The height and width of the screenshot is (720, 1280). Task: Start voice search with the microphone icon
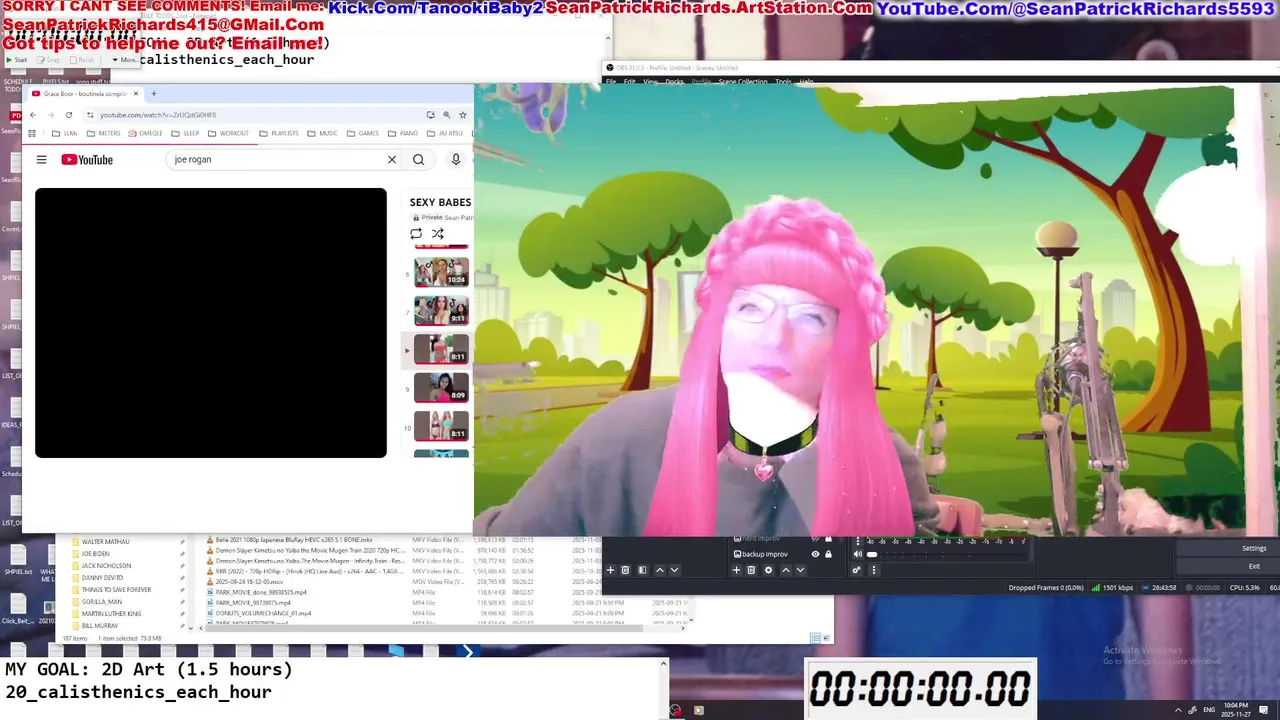tap(456, 159)
